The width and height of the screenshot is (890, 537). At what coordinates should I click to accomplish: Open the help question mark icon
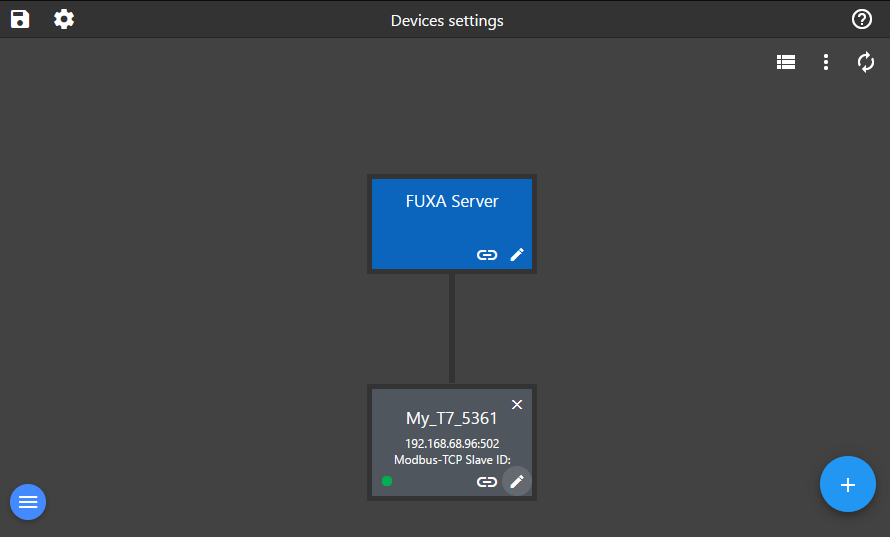pos(861,20)
